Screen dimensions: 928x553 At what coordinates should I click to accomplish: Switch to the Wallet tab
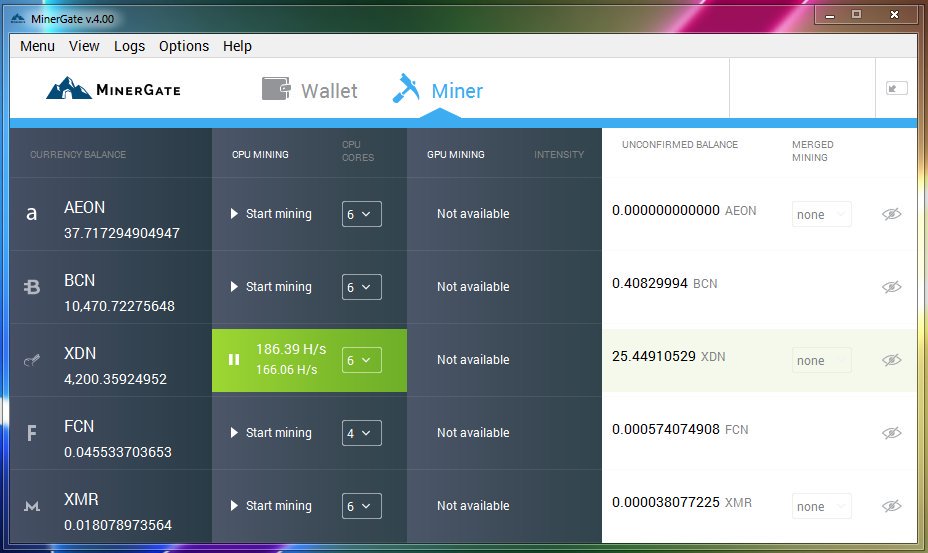click(x=310, y=90)
